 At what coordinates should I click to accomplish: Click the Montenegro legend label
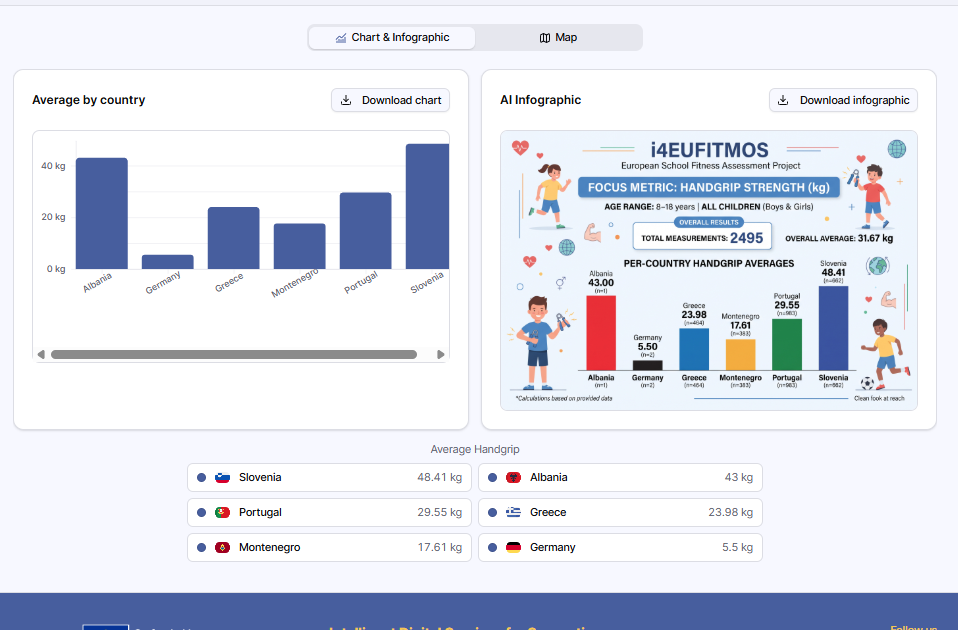(x=269, y=547)
